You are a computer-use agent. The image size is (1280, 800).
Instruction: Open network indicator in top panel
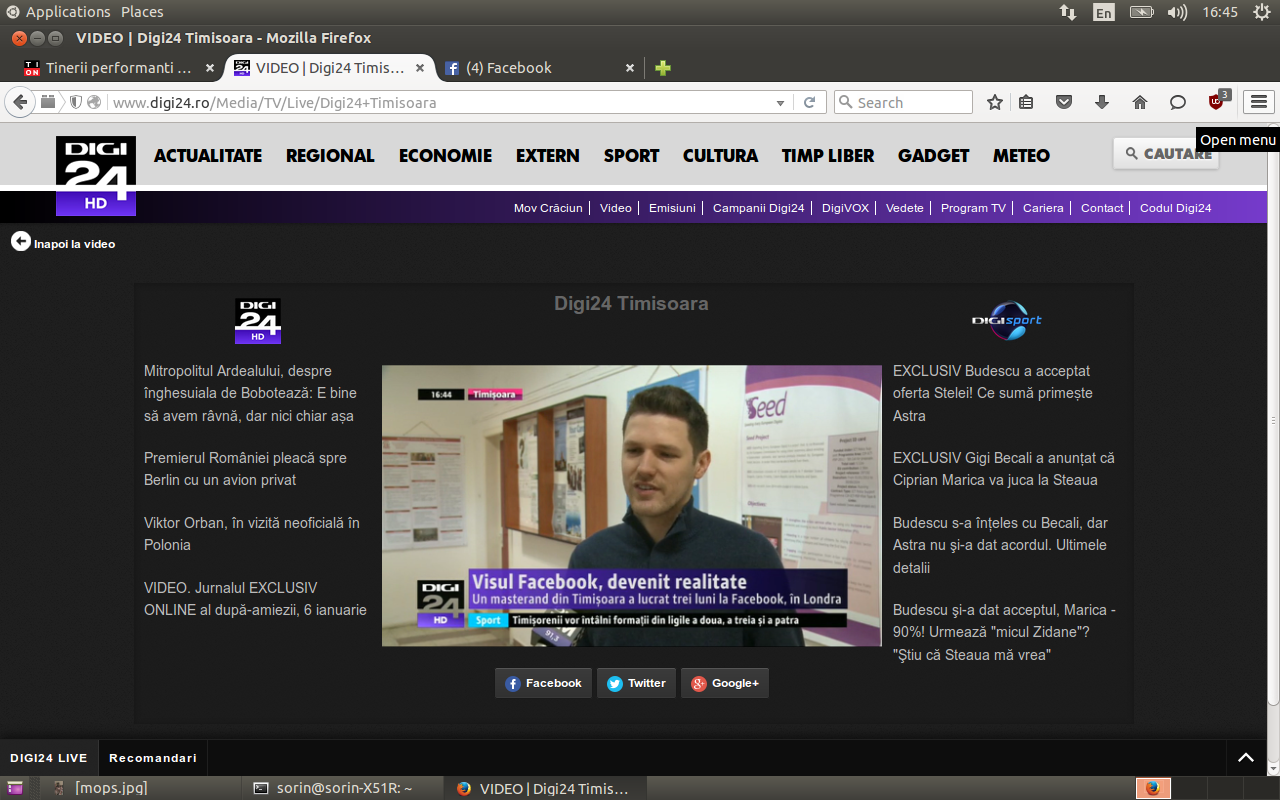click(x=1068, y=12)
